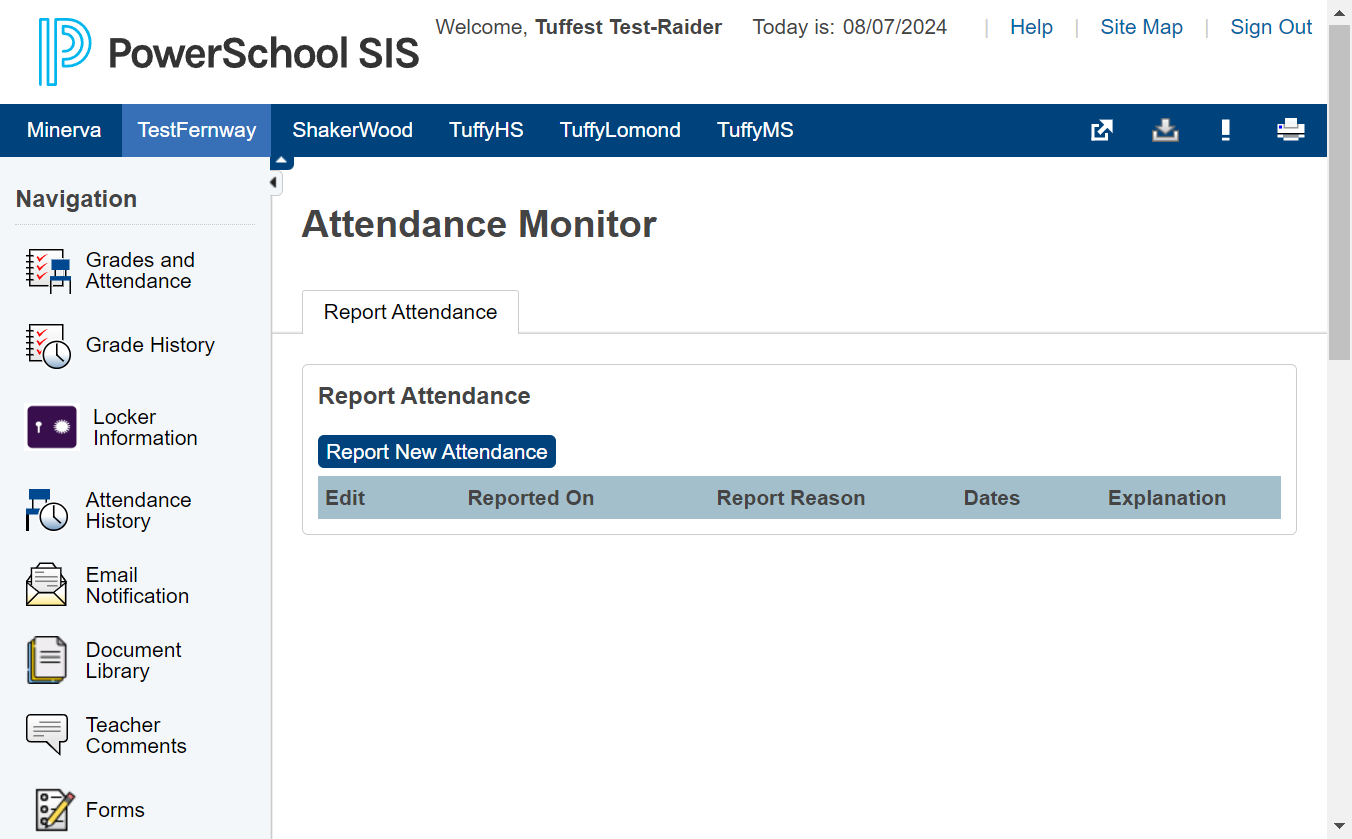Image resolution: width=1352 pixels, height=839 pixels.
Task: Switch to the TuffyLomond student tab
Action: click(x=620, y=130)
